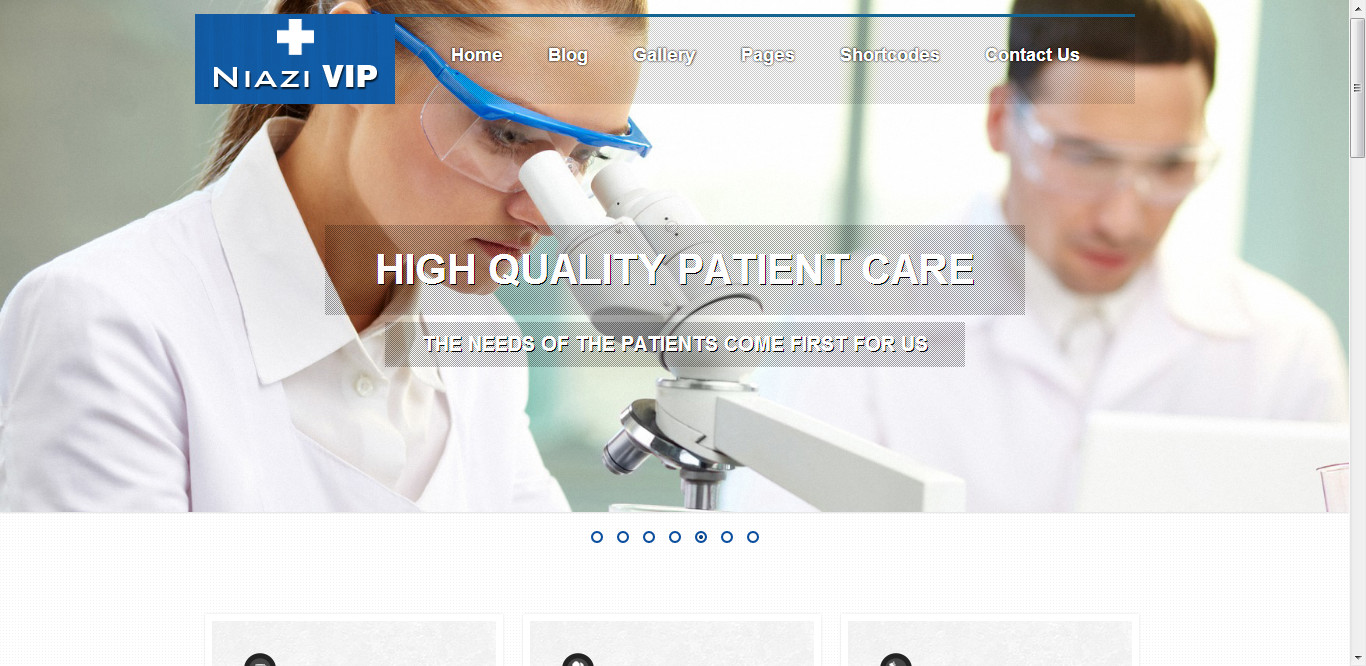Screen dimensions: 1366x666
Task: Open the Home menu item
Action: 476,55
